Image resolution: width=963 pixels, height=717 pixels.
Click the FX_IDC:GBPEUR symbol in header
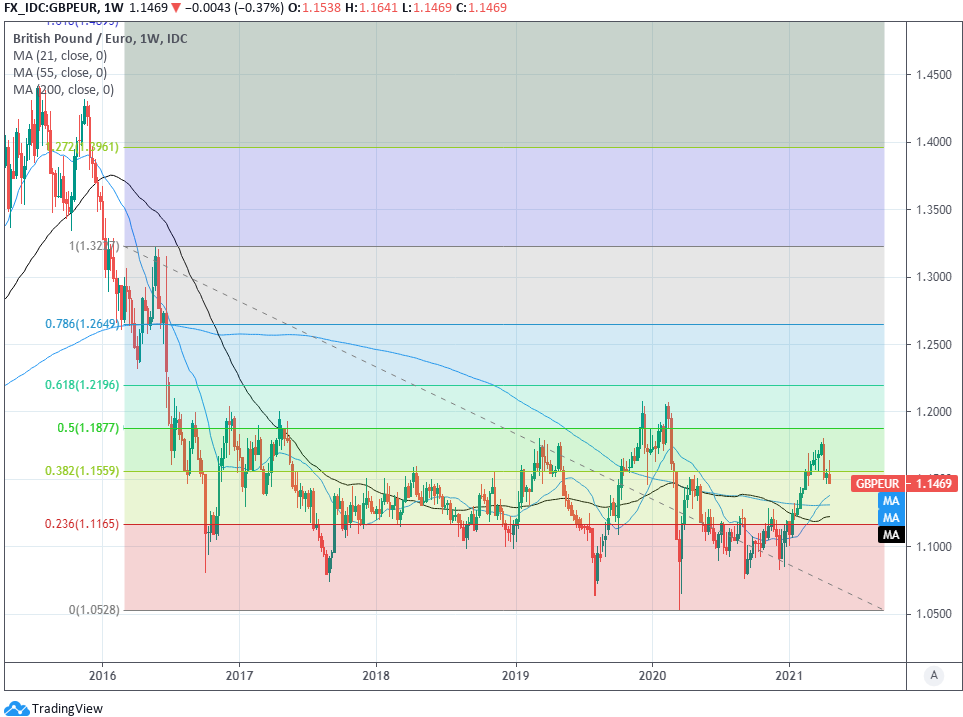click(x=48, y=7)
